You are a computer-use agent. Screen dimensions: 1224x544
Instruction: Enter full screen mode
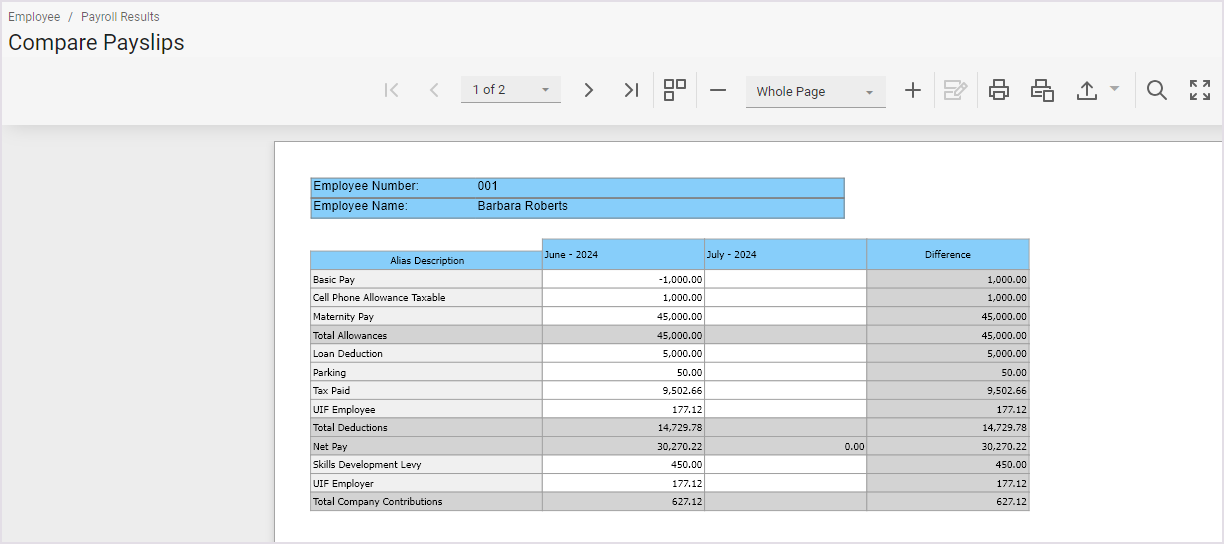1200,90
